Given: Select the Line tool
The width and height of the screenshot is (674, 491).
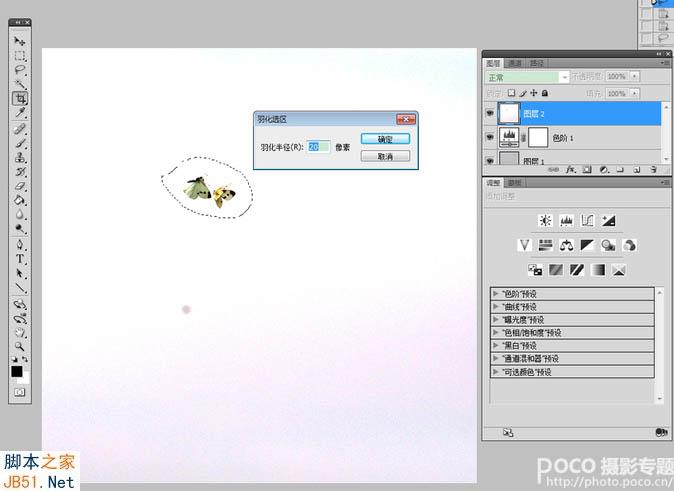Looking at the screenshot, I should [20, 288].
